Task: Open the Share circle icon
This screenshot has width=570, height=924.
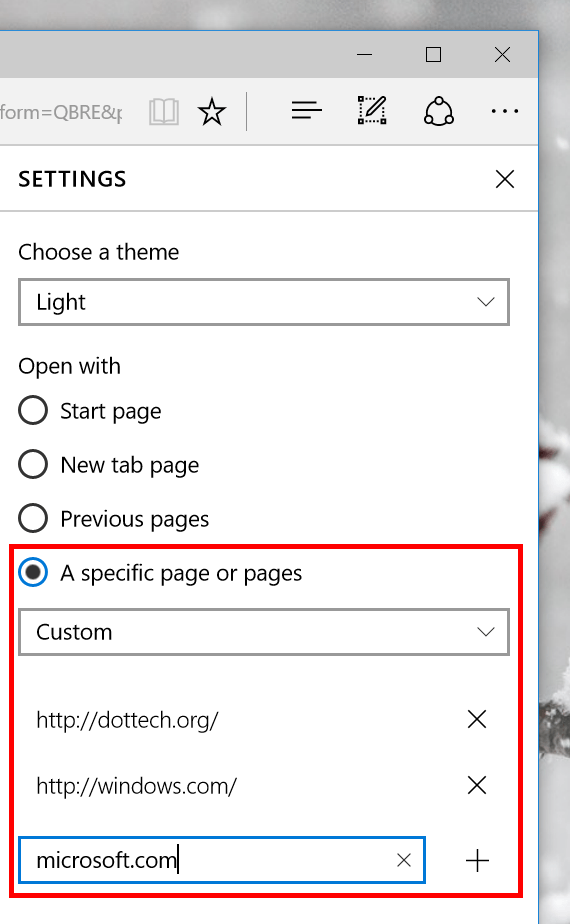Action: click(x=439, y=111)
